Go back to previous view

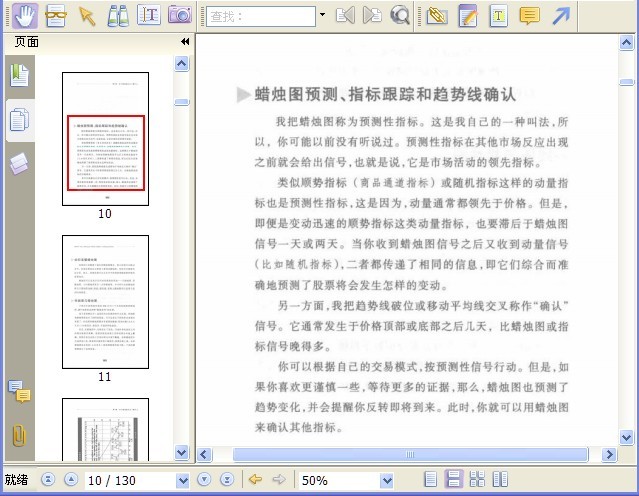(x=256, y=479)
